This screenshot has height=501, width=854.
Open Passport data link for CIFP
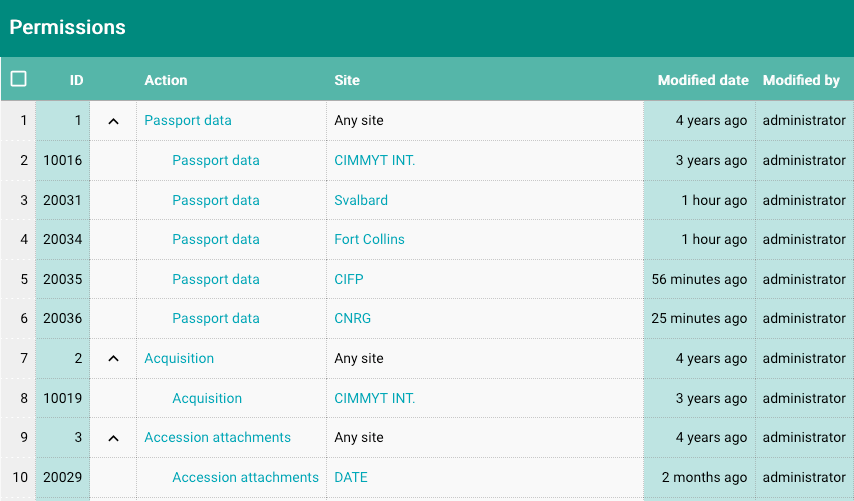[x=216, y=279]
